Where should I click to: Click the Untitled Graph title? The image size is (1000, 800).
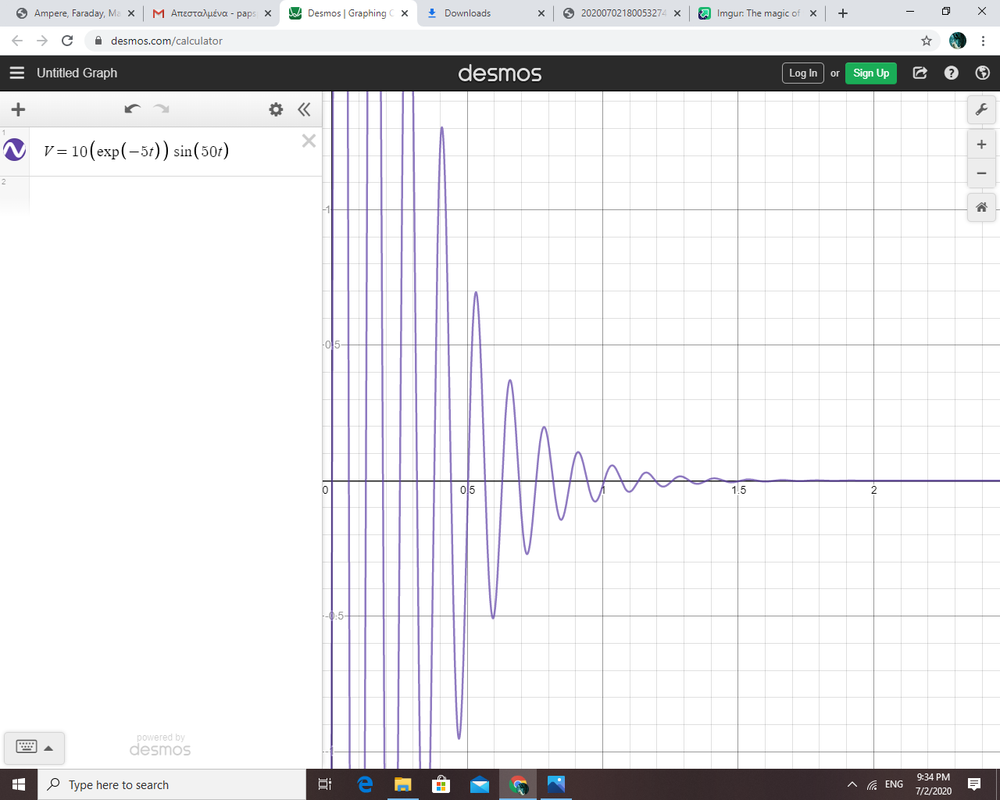point(77,73)
